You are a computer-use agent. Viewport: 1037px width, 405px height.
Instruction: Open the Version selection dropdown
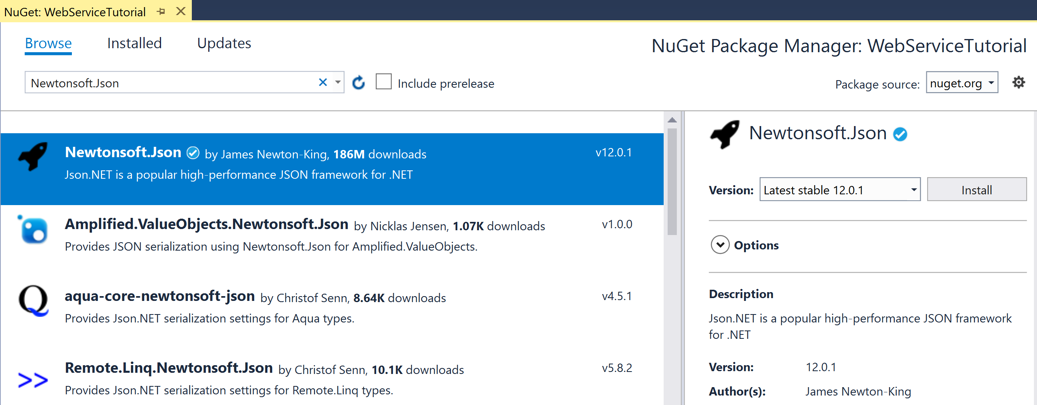point(839,190)
